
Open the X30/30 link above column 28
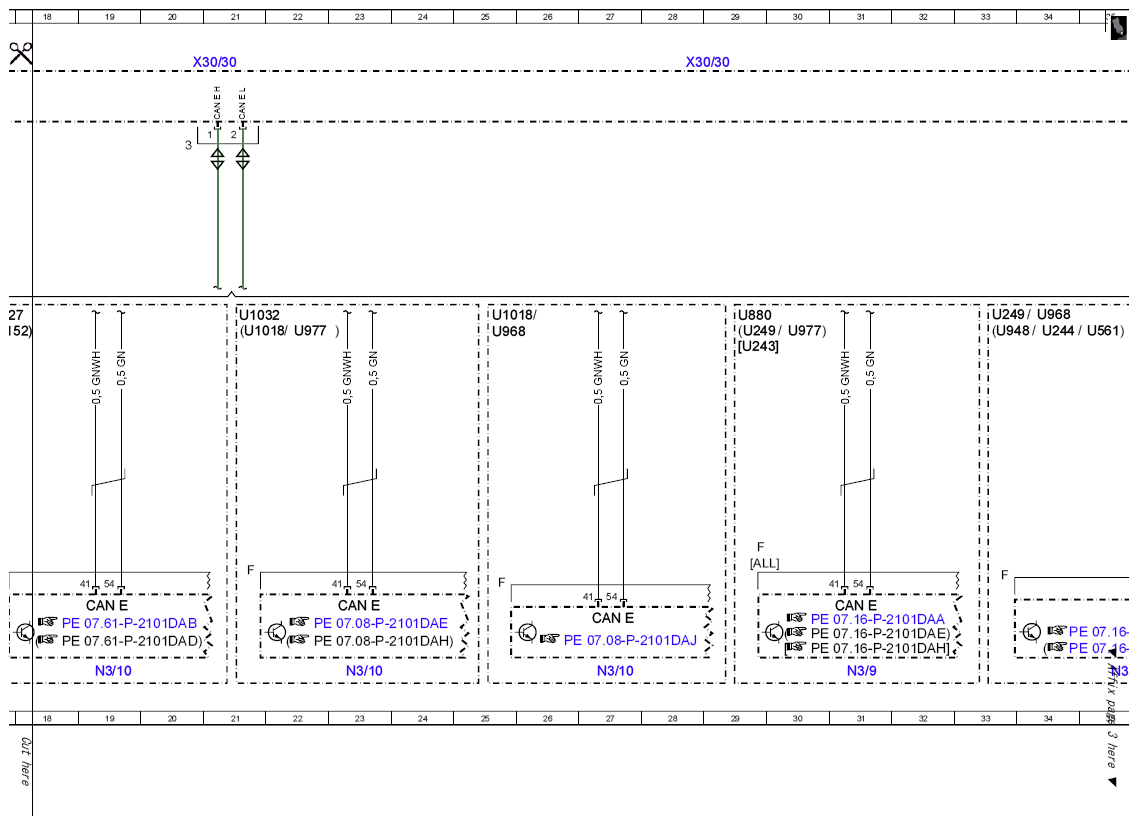[708, 62]
